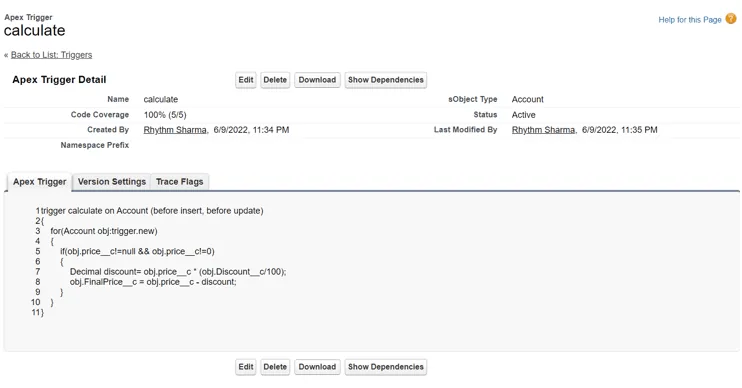Click the Status value Active
The width and height of the screenshot is (742, 388).
pyautogui.click(x=523, y=115)
